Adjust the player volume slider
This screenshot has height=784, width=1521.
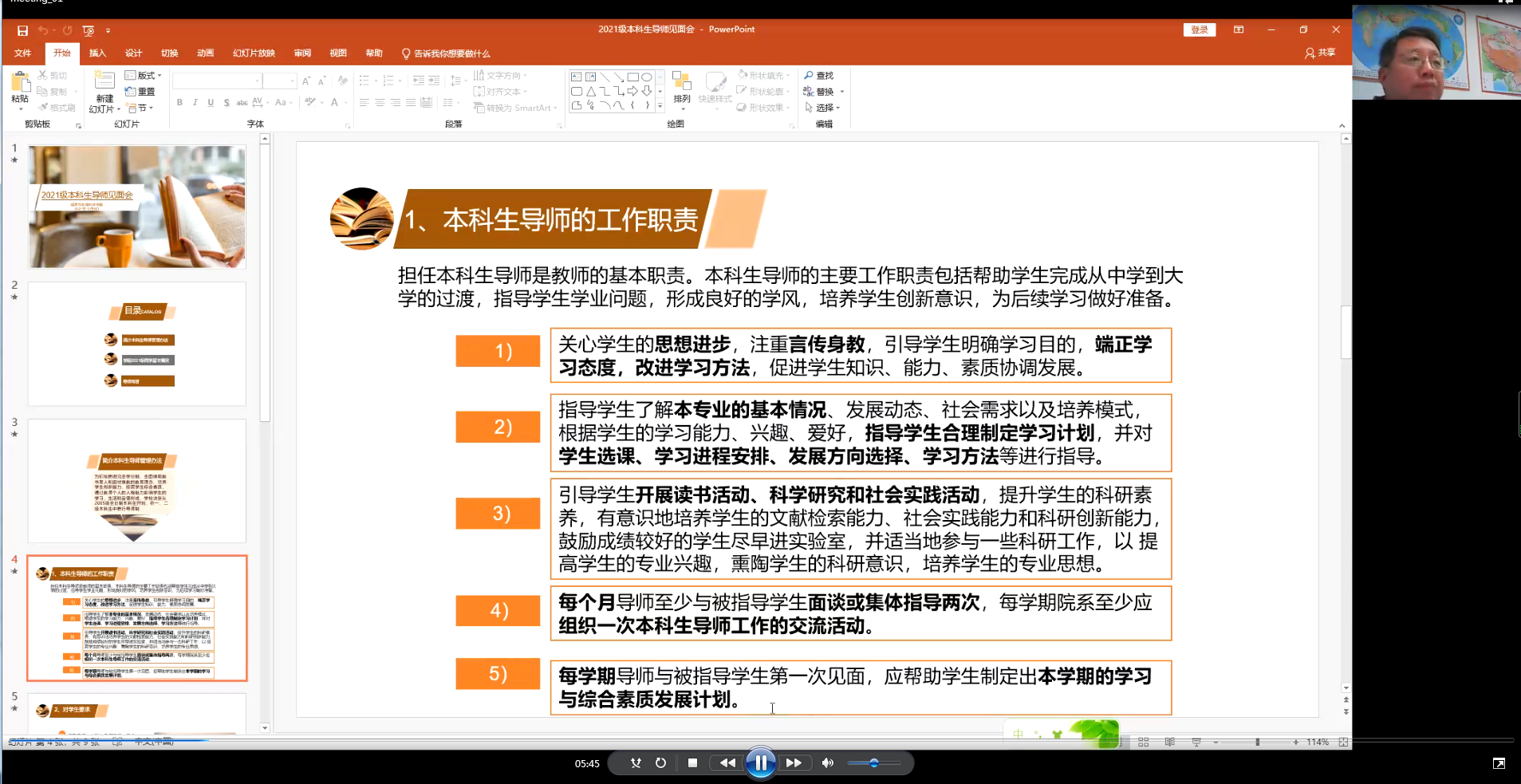click(873, 763)
